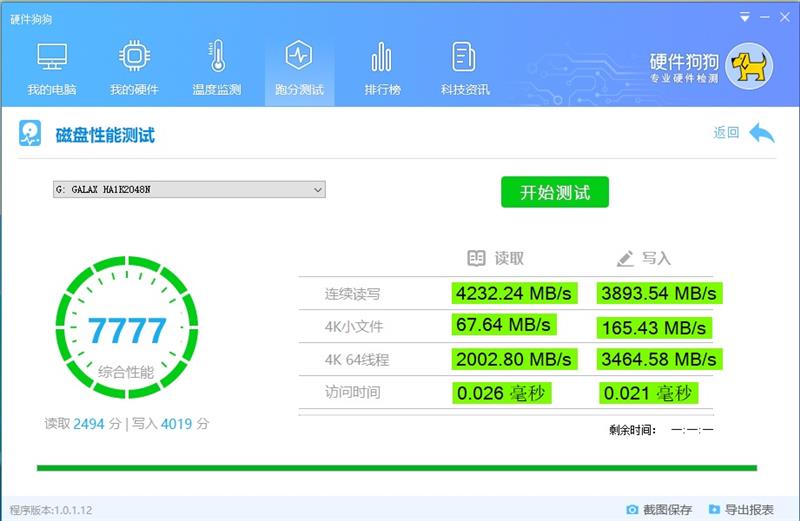This screenshot has width=800, height=521.
Task: Click the 67.64 MB/s 4K read value
Action: 504,325
